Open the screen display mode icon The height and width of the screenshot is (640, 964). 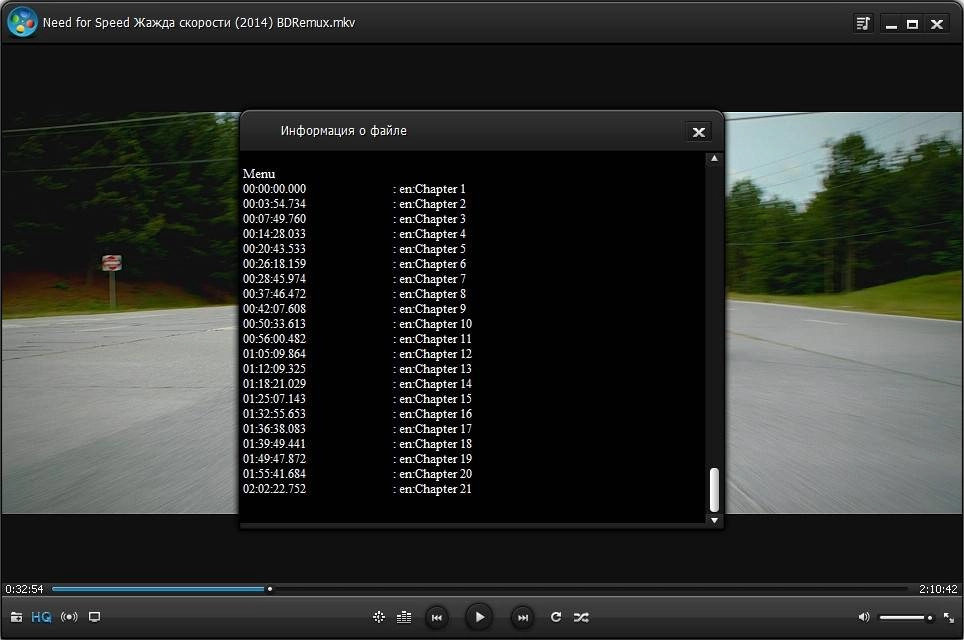click(94, 617)
